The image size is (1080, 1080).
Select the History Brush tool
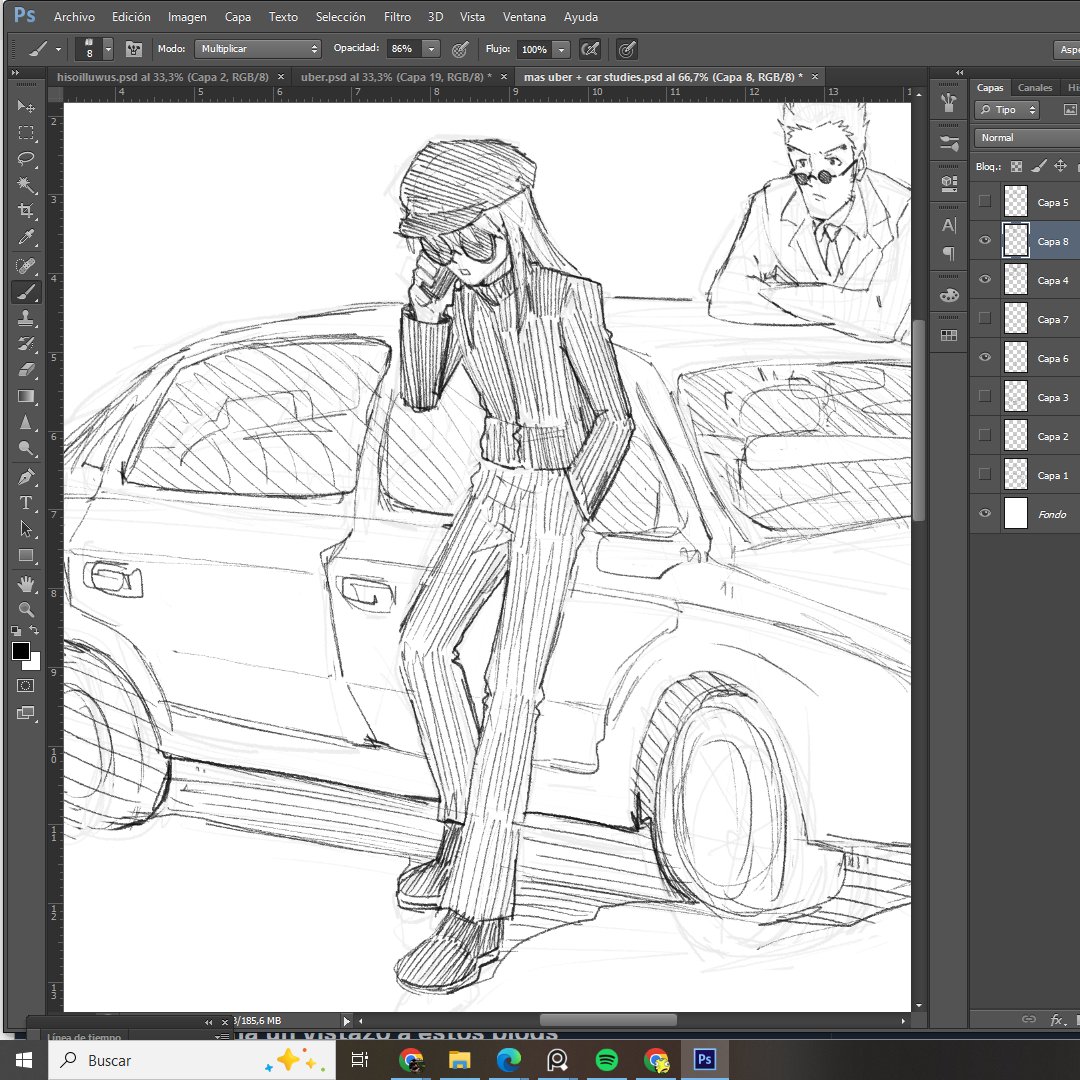coord(25,344)
